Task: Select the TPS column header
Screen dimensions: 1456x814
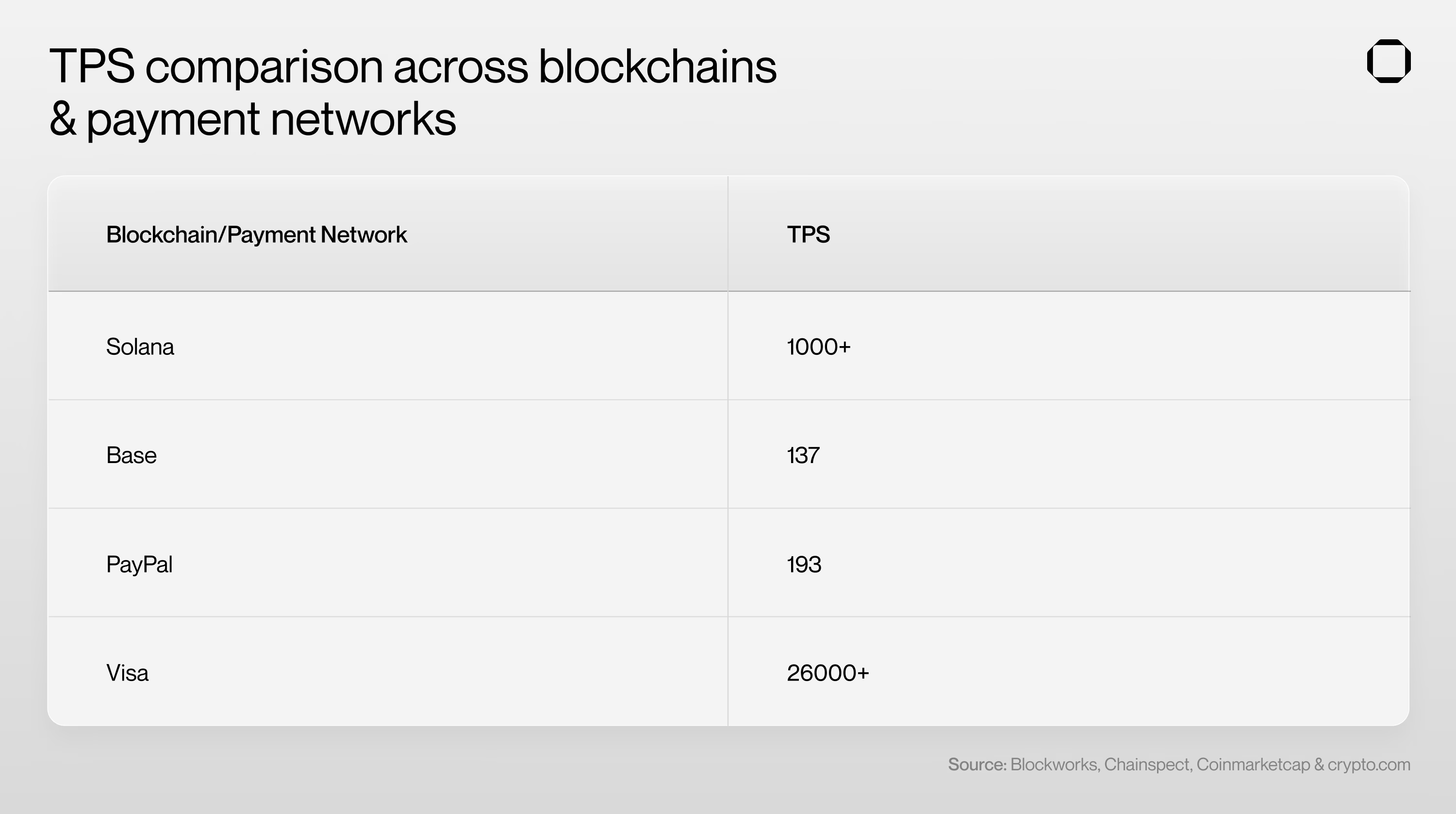Action: coord(808,234)
